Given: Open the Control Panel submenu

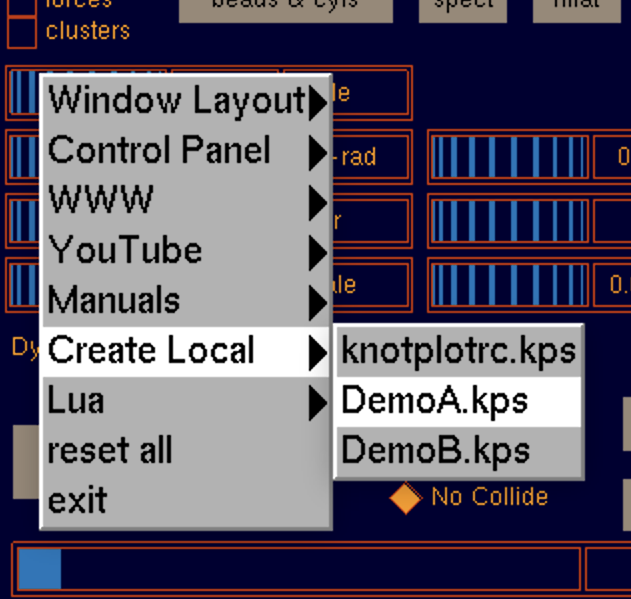Looking at the screenshot, I should click(187, 151).
